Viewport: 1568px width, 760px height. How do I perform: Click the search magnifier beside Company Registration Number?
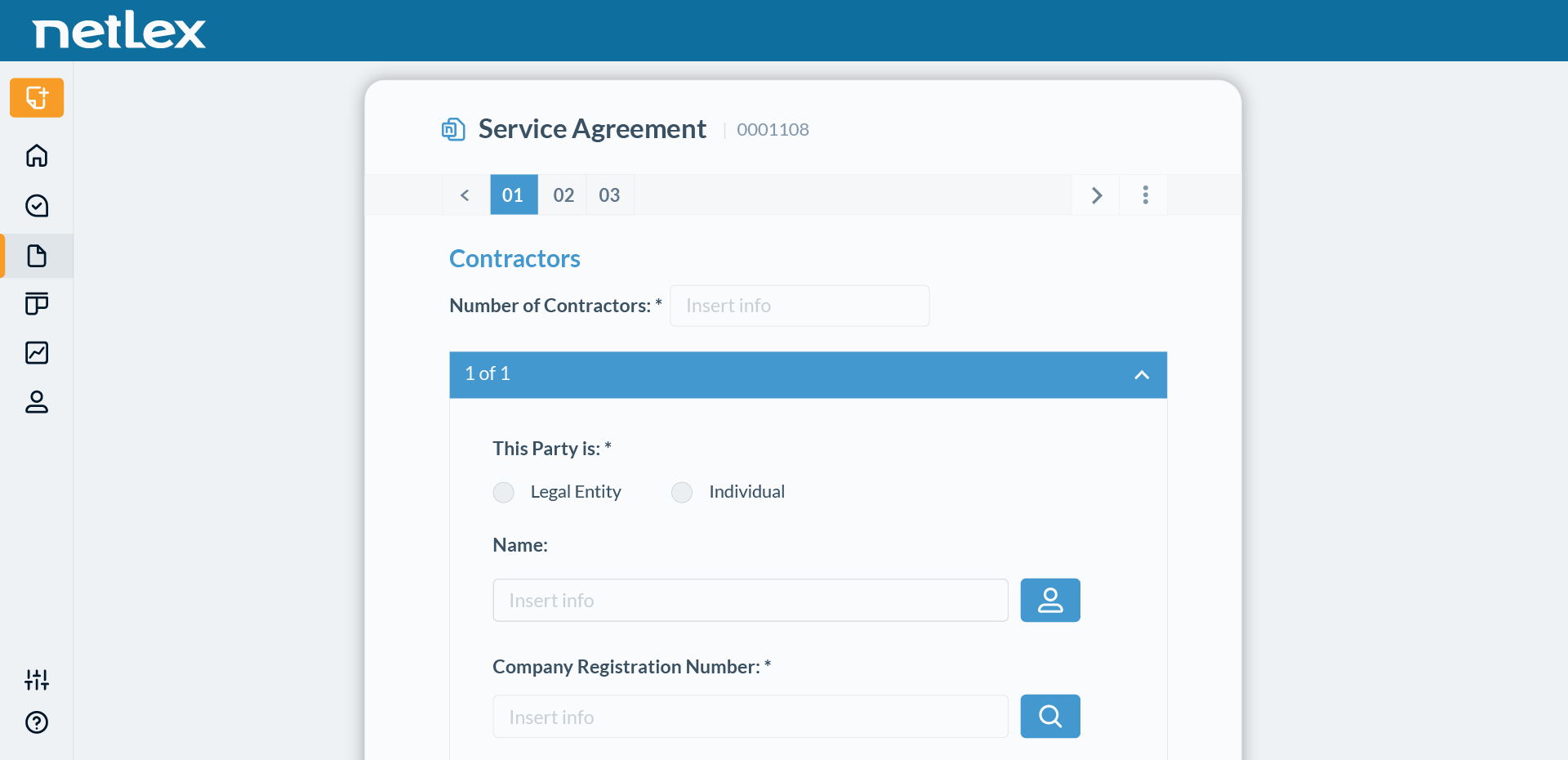[x=1050, y=716]
